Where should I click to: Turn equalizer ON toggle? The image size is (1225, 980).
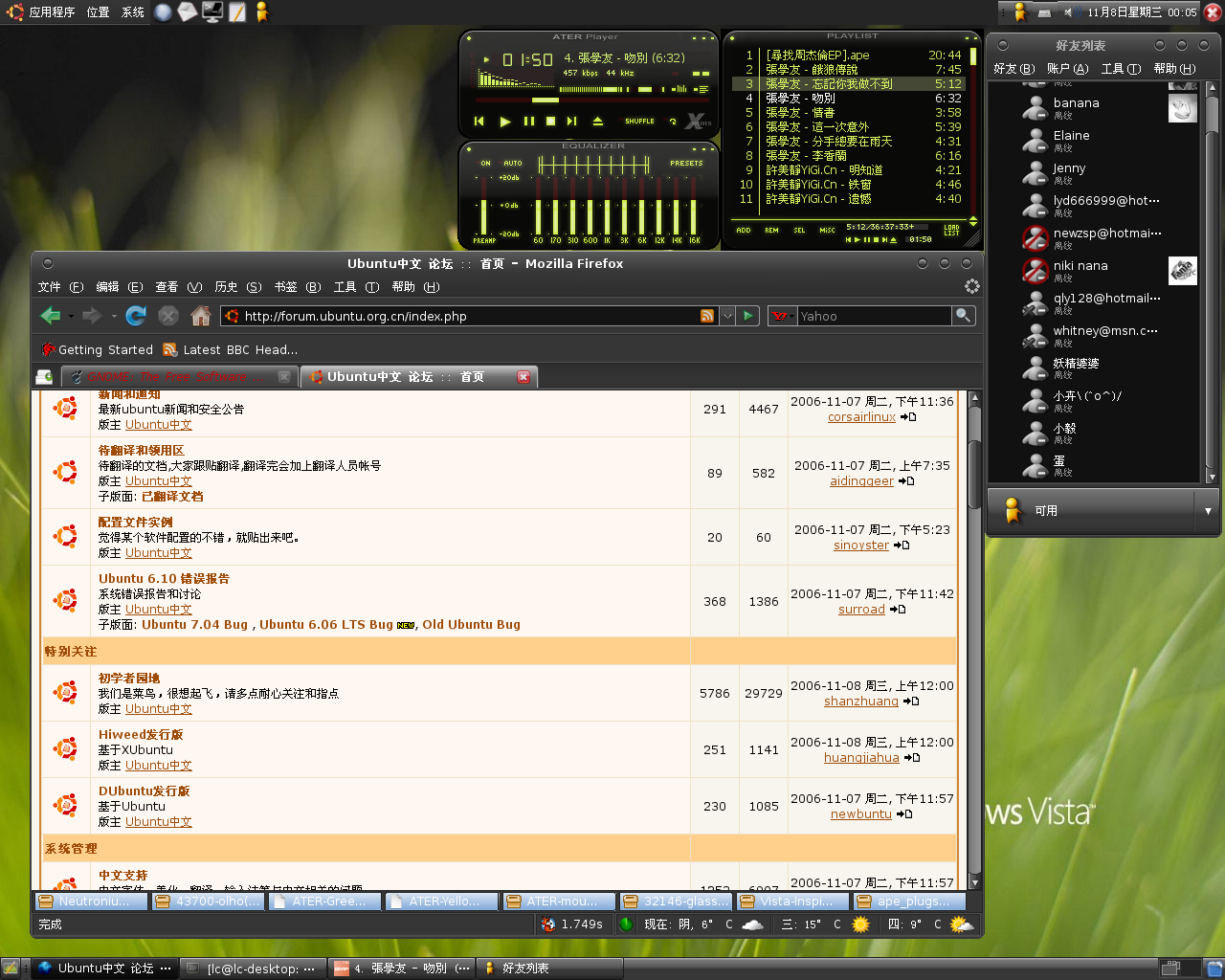485,163
